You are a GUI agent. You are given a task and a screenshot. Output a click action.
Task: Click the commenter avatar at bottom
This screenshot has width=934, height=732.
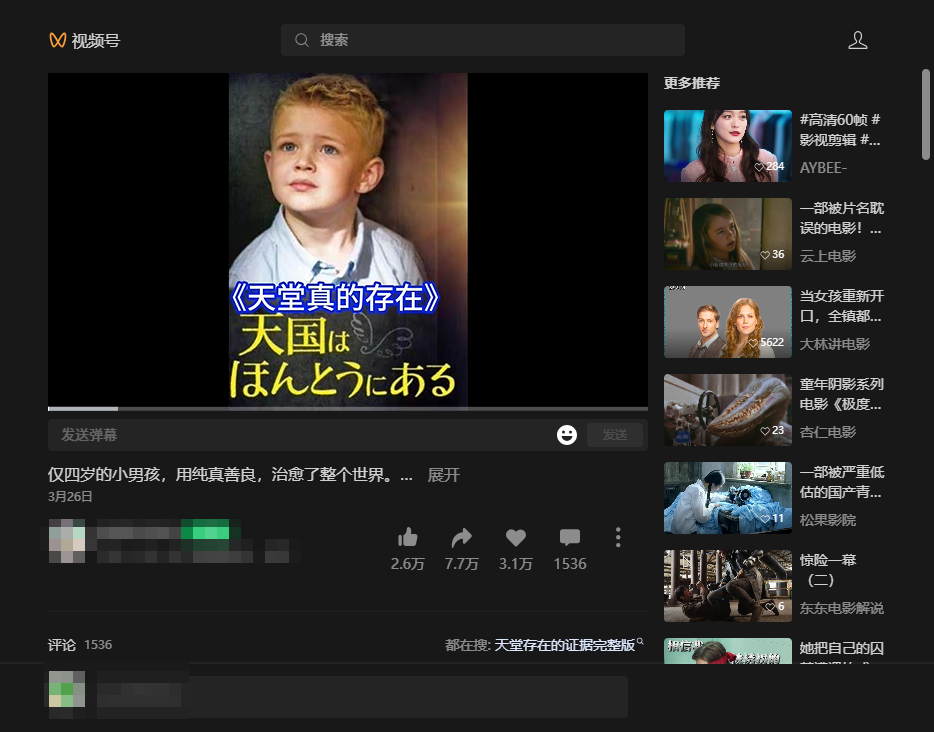tap(67, 690)
